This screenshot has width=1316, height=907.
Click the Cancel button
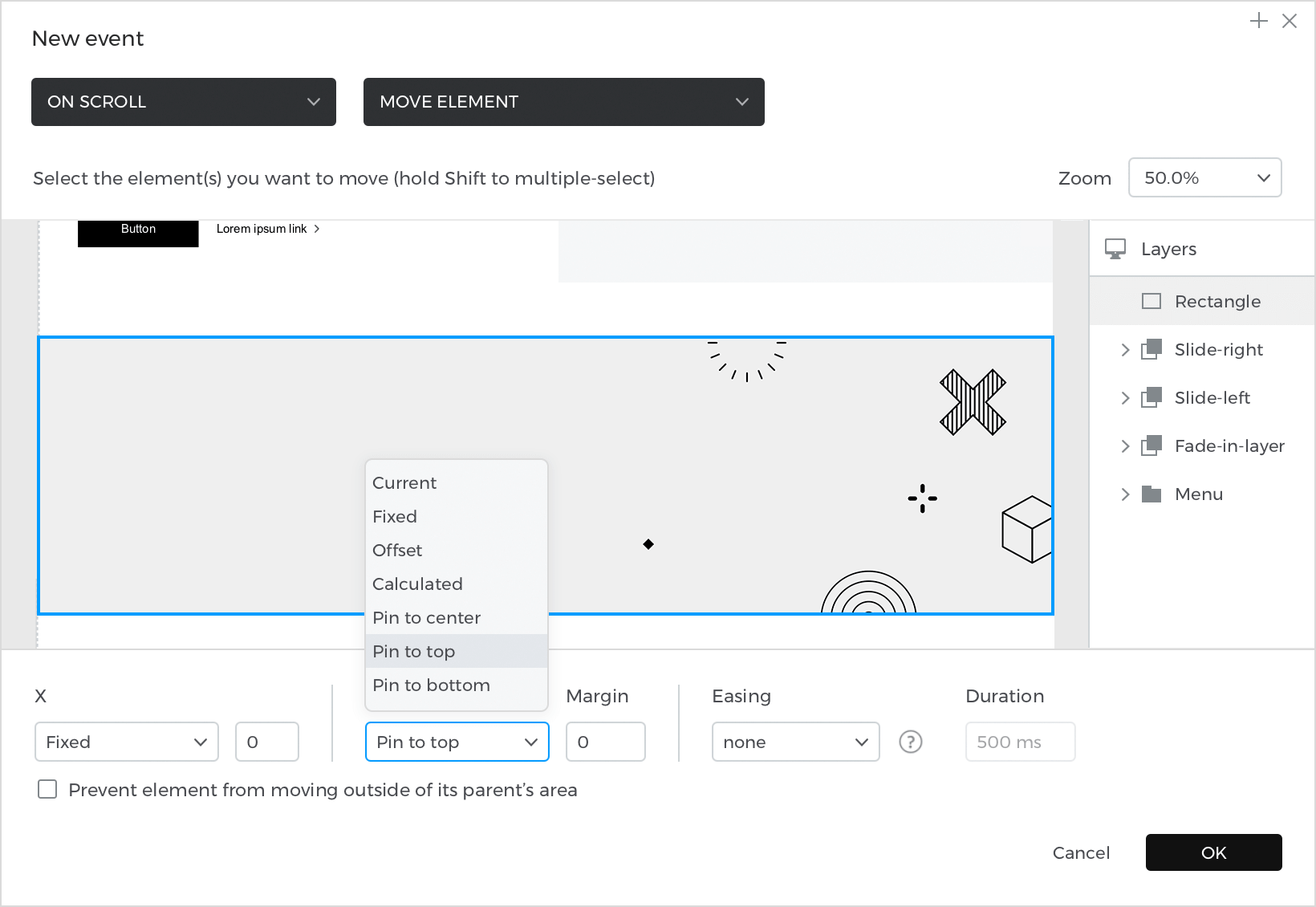1081,852
